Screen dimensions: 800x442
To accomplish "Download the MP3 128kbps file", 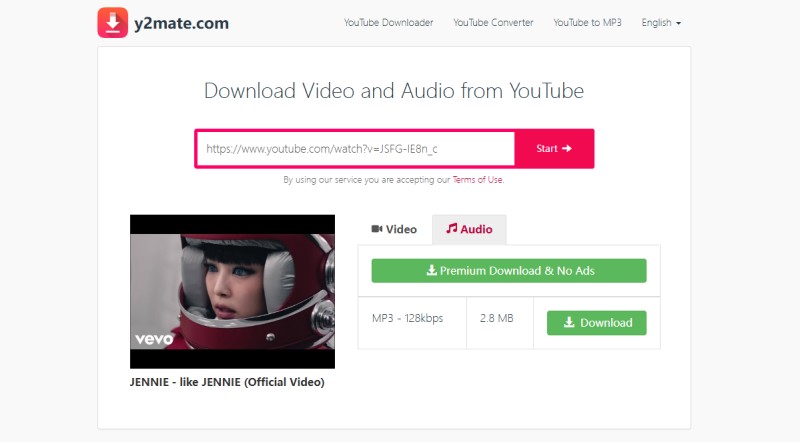I will [x=596, y=322].
